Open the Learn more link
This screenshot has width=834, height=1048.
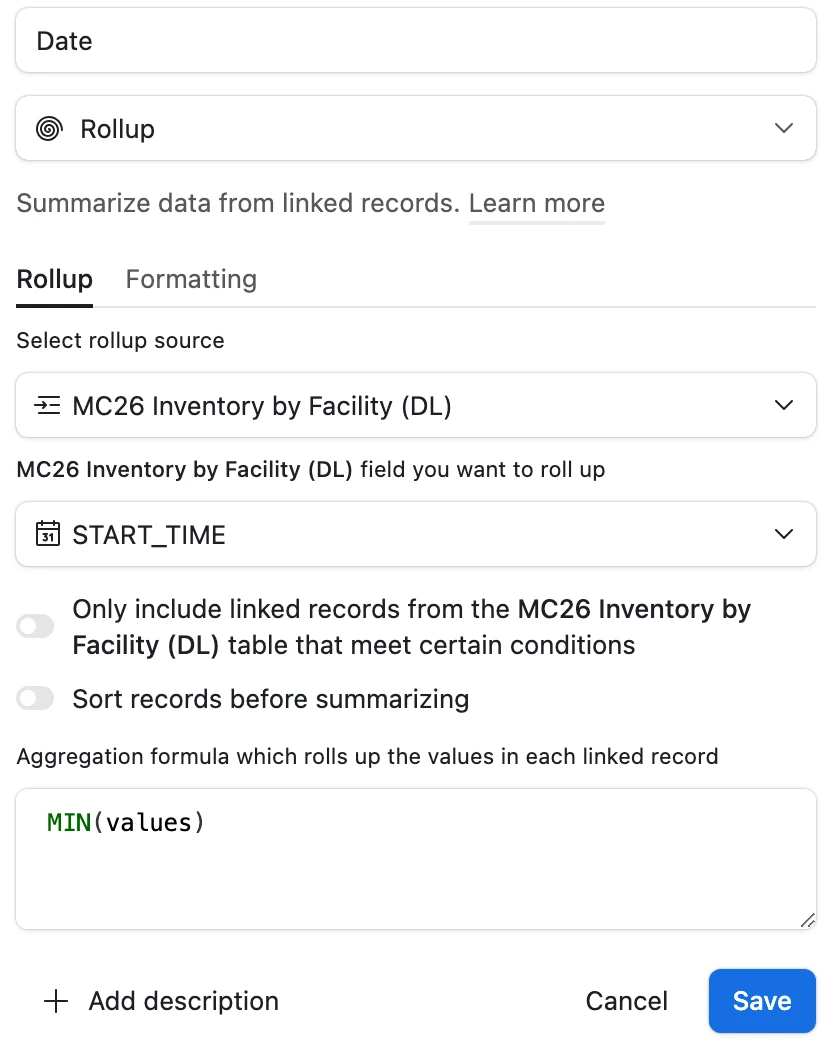pos(537,203)
